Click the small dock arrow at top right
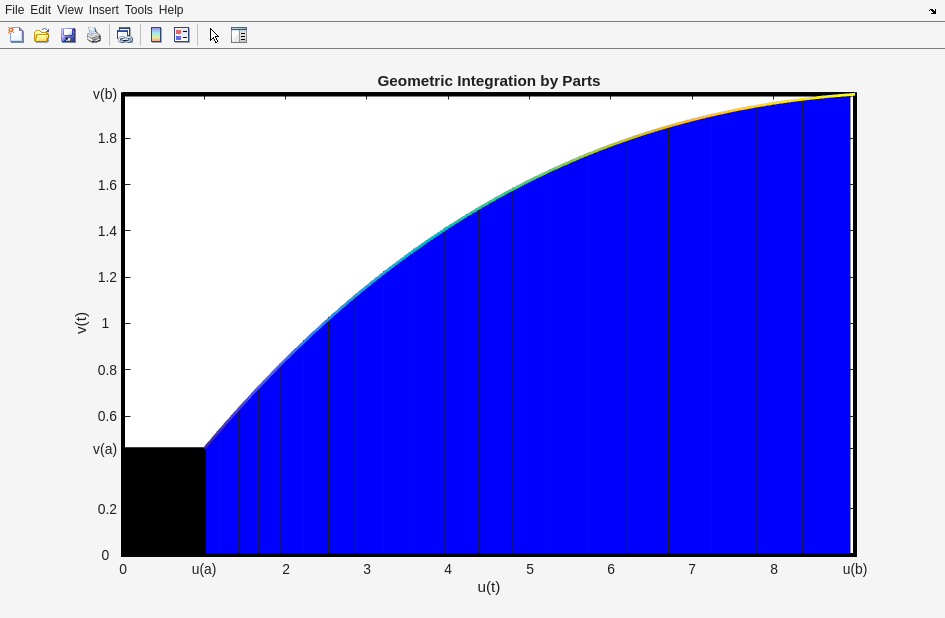This screenshot has width=945, height=618. [932, 11]
